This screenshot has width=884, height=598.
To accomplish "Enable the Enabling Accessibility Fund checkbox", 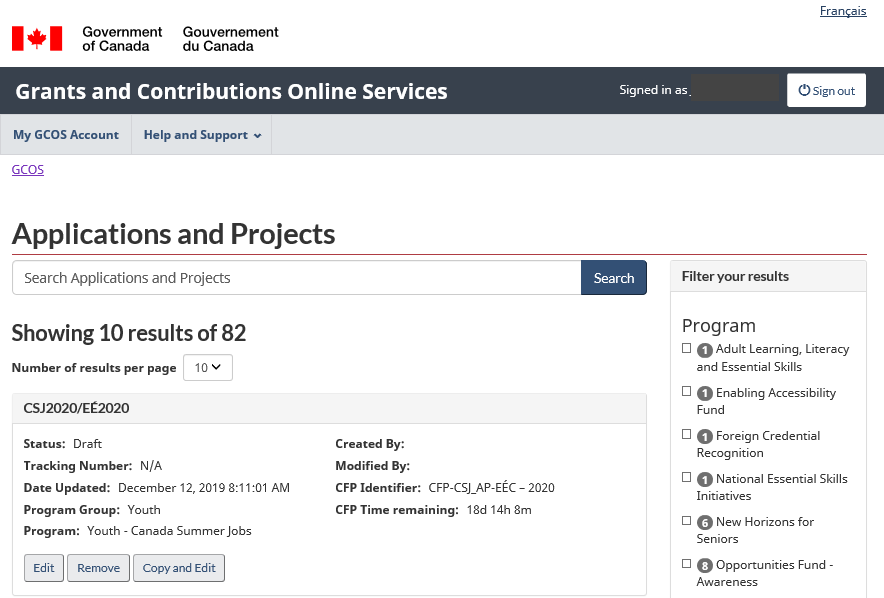I will click(686, 392).
